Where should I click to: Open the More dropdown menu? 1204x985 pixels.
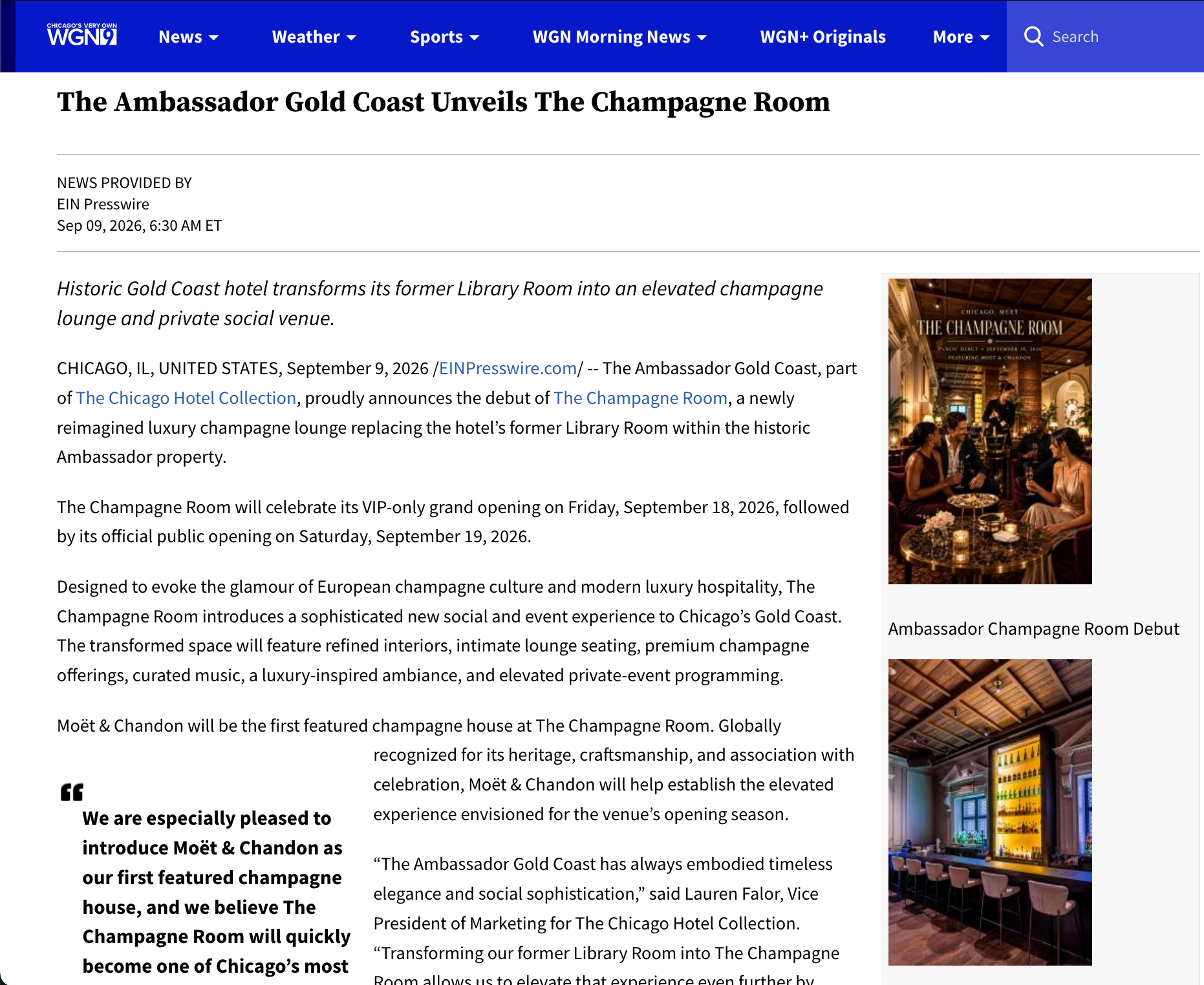(961, 37)
